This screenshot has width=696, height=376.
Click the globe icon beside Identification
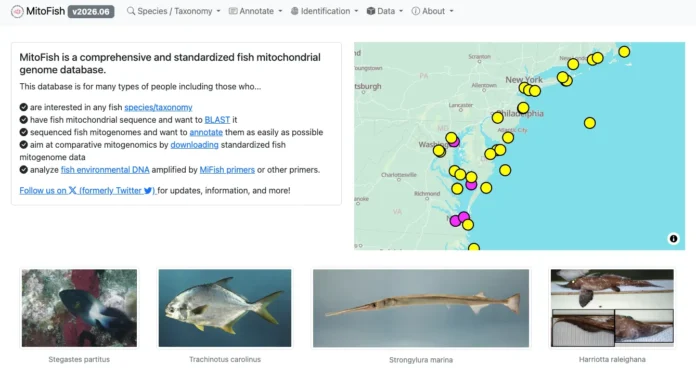(x=294, y=11)
